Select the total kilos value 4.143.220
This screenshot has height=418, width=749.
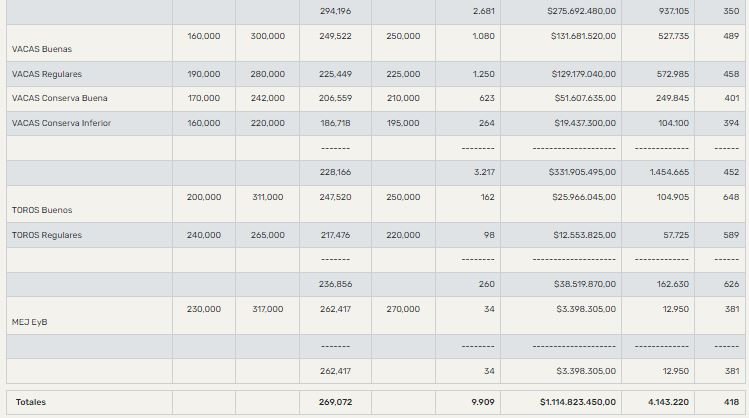(x=669, y=402)
